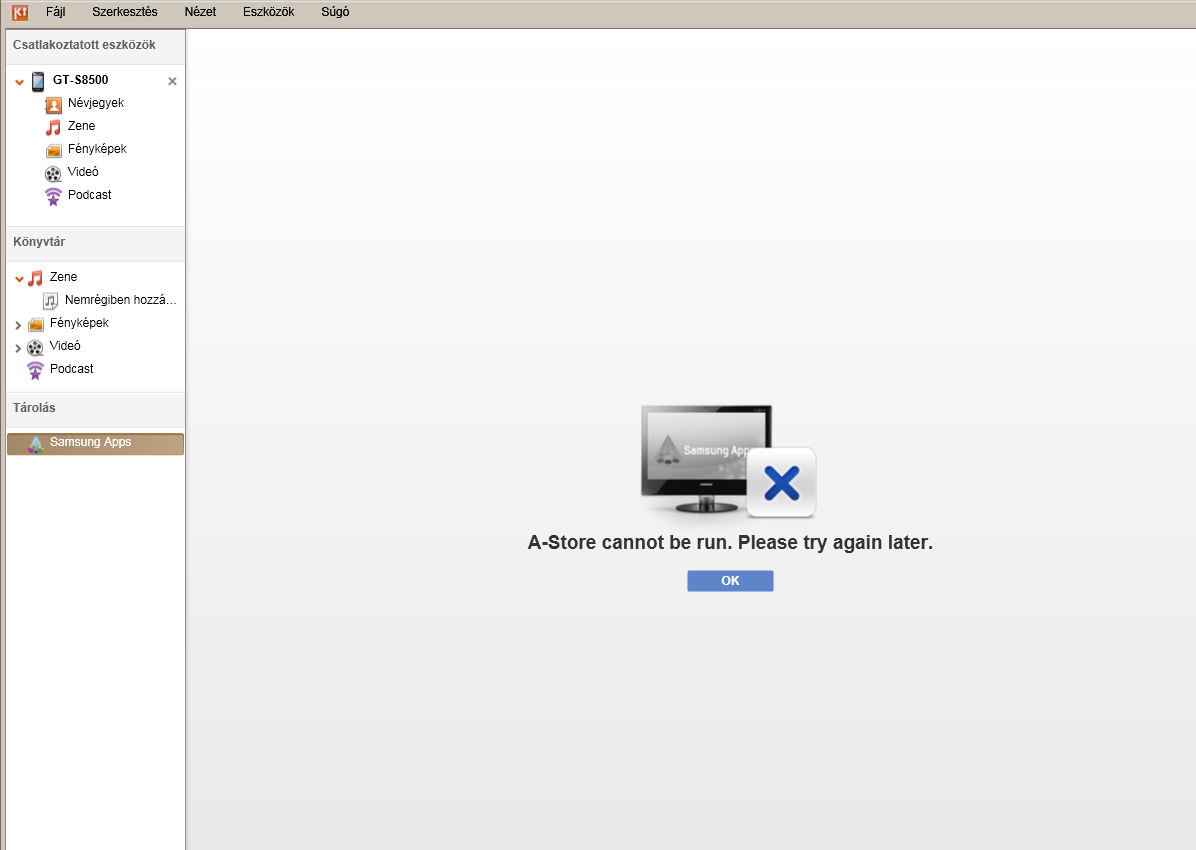The width and height of the screenshot is (1196, 850).
Task: Click the Könyvtár Podcast icon
Action: (x=35, y=371)
